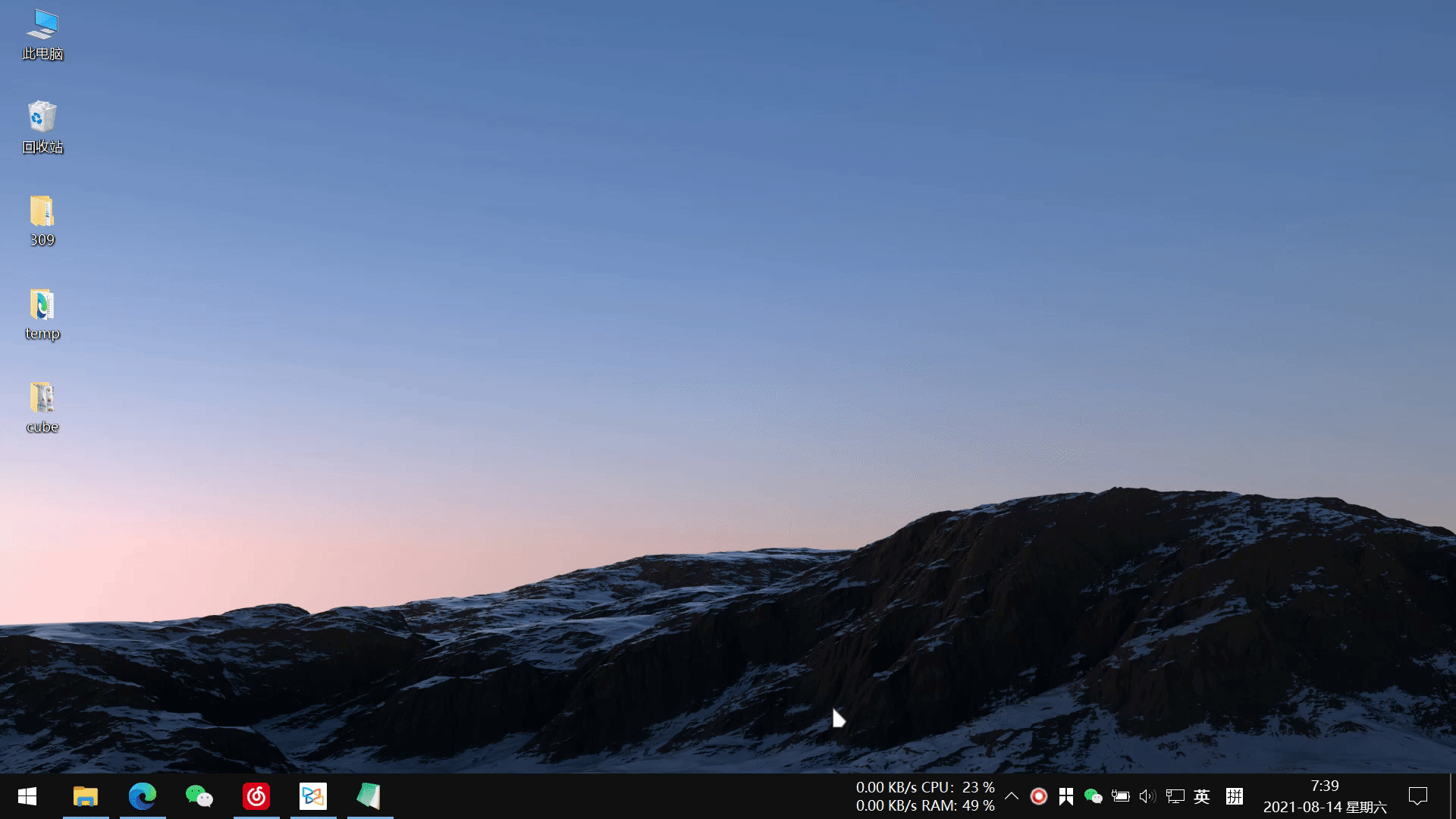Click the red screen recorder tray icon
1456x819 pixels.
[x=1039, y=796]
